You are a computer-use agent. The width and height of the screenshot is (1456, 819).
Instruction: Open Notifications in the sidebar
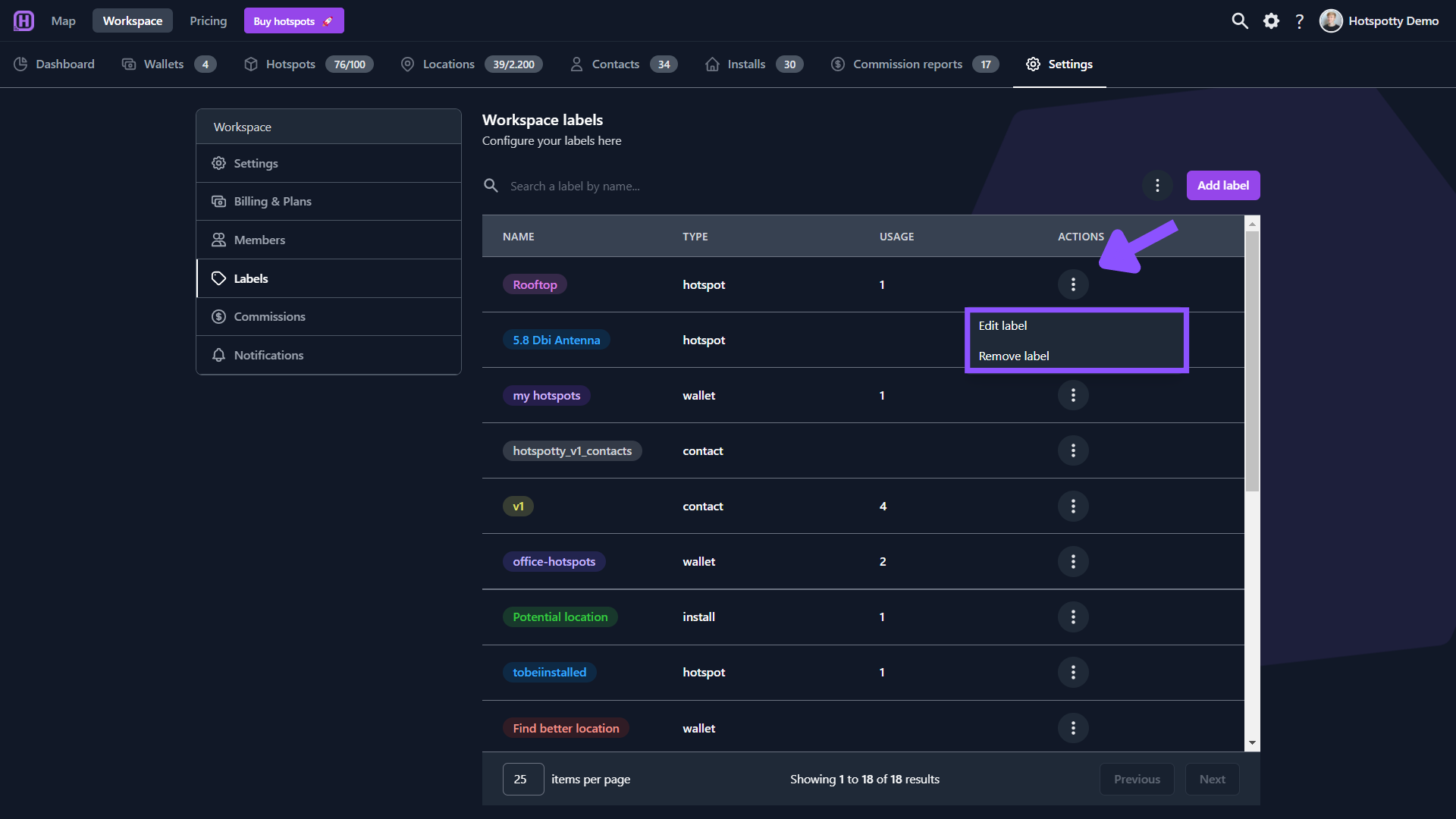pyautogui.click(x=328, y=355)
